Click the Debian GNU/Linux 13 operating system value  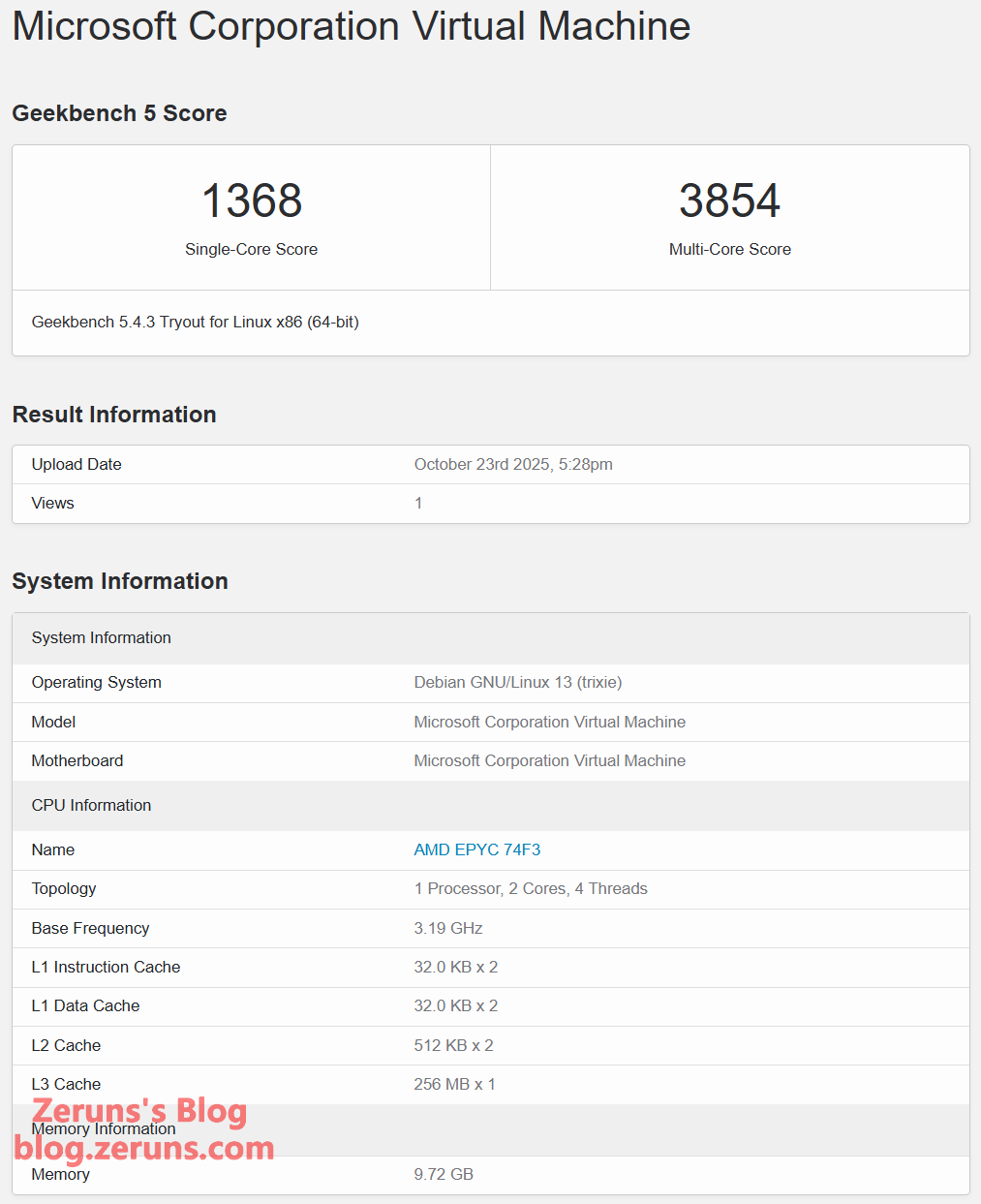click(x=517, y=682)
